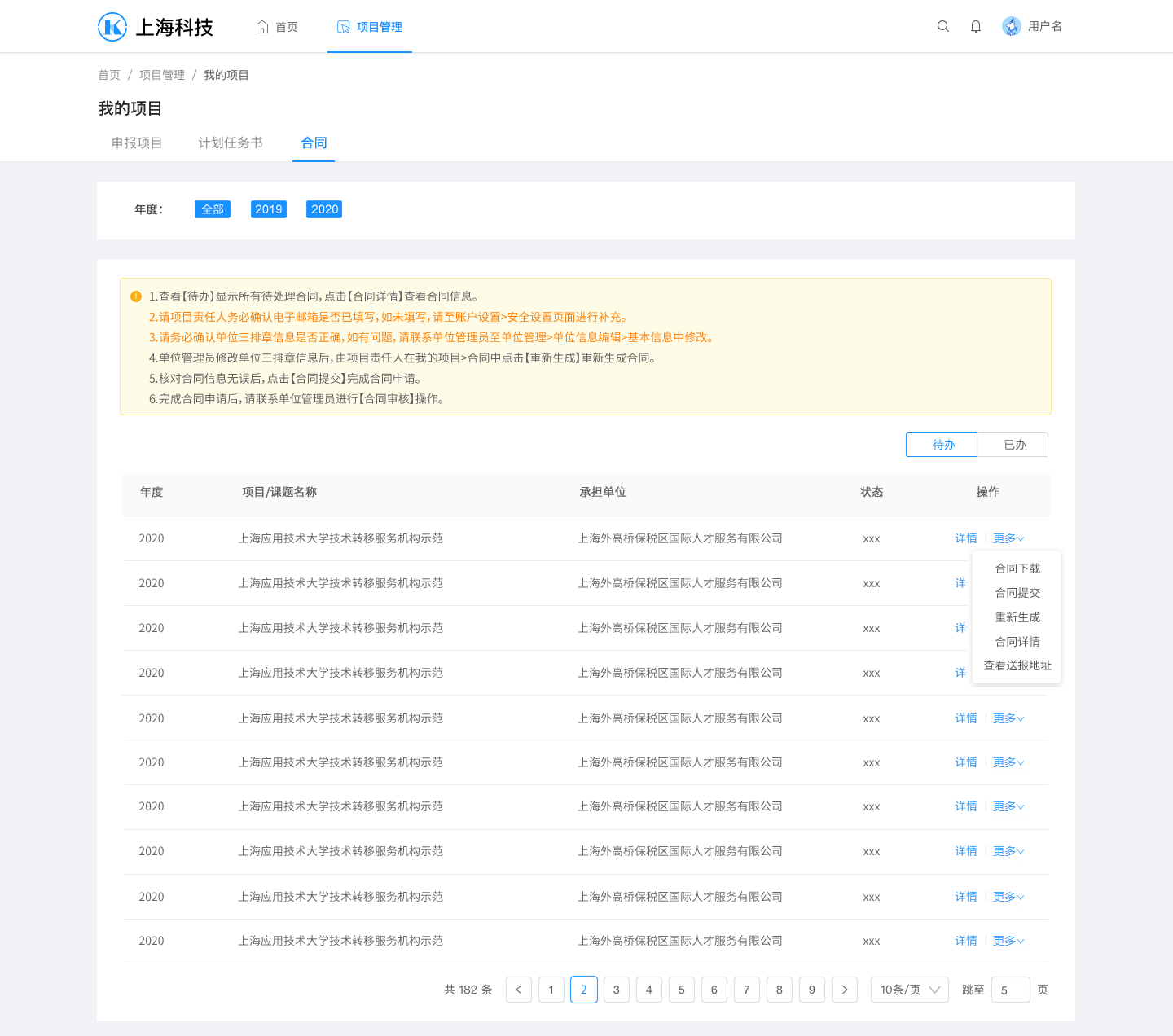Image resolution: width=1173 pixels, height=1036 pixels.
Task: Go to the next page with the right arrow
Action: [845, 990]
